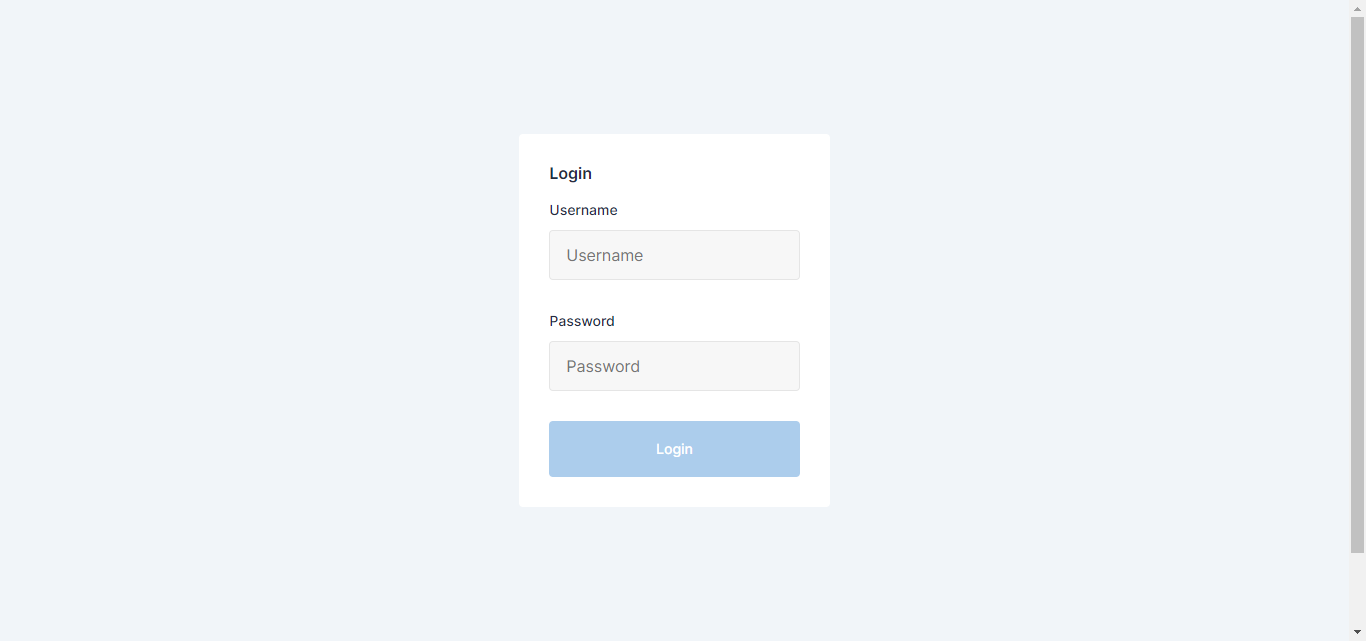Viewport: 1366px width, 641px height.
Task: Click the vertical scrollbar thumb
Action: pos(1357,285)
